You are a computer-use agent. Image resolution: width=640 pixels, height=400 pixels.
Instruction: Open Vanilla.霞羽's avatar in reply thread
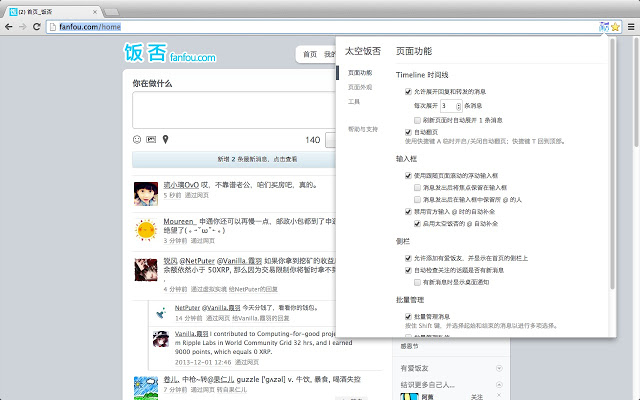tap(161, 339)
